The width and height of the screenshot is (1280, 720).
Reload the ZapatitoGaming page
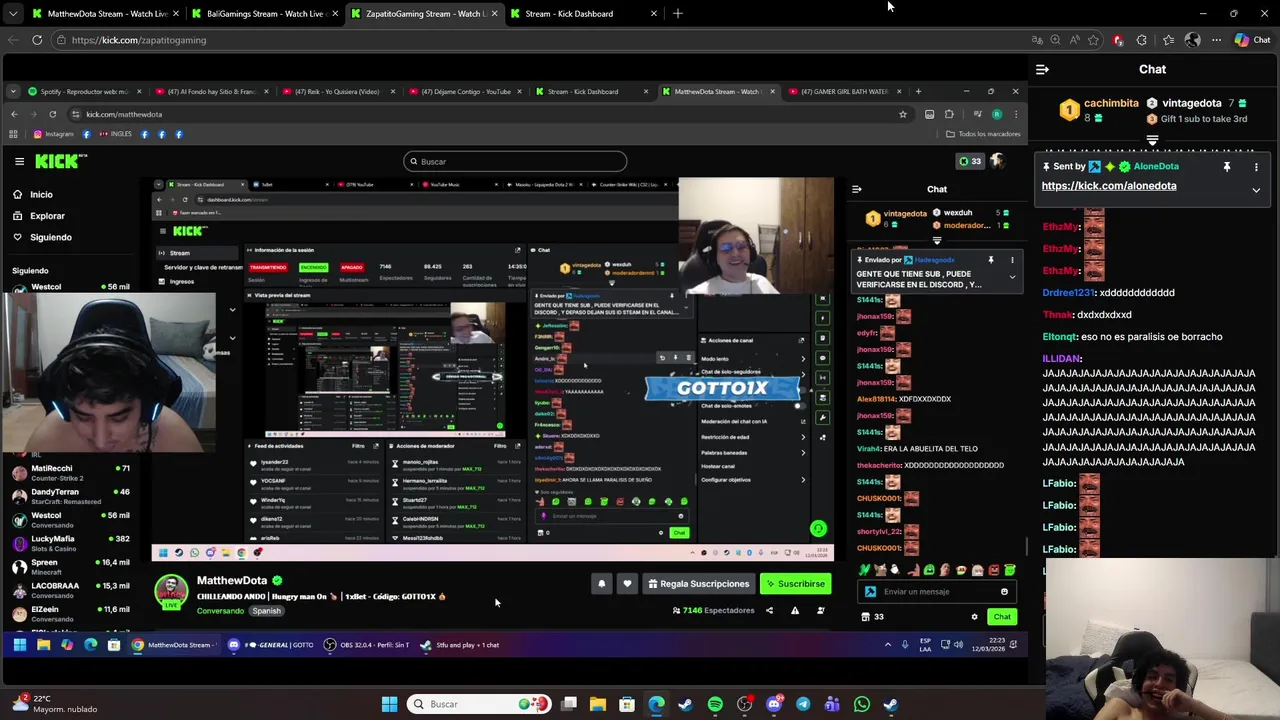(37, 40)
